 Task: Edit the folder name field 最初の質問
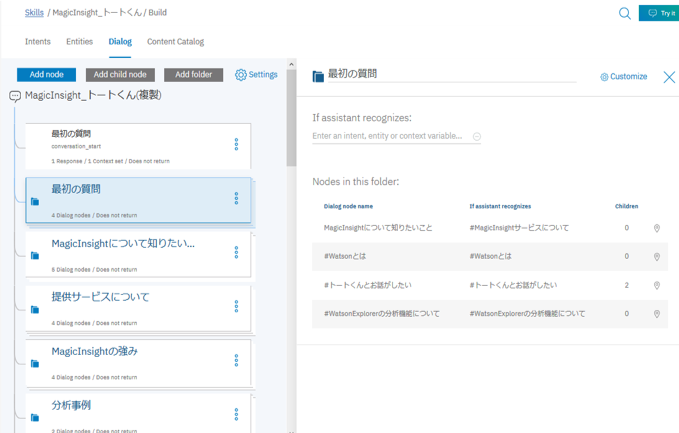point(452,74)
